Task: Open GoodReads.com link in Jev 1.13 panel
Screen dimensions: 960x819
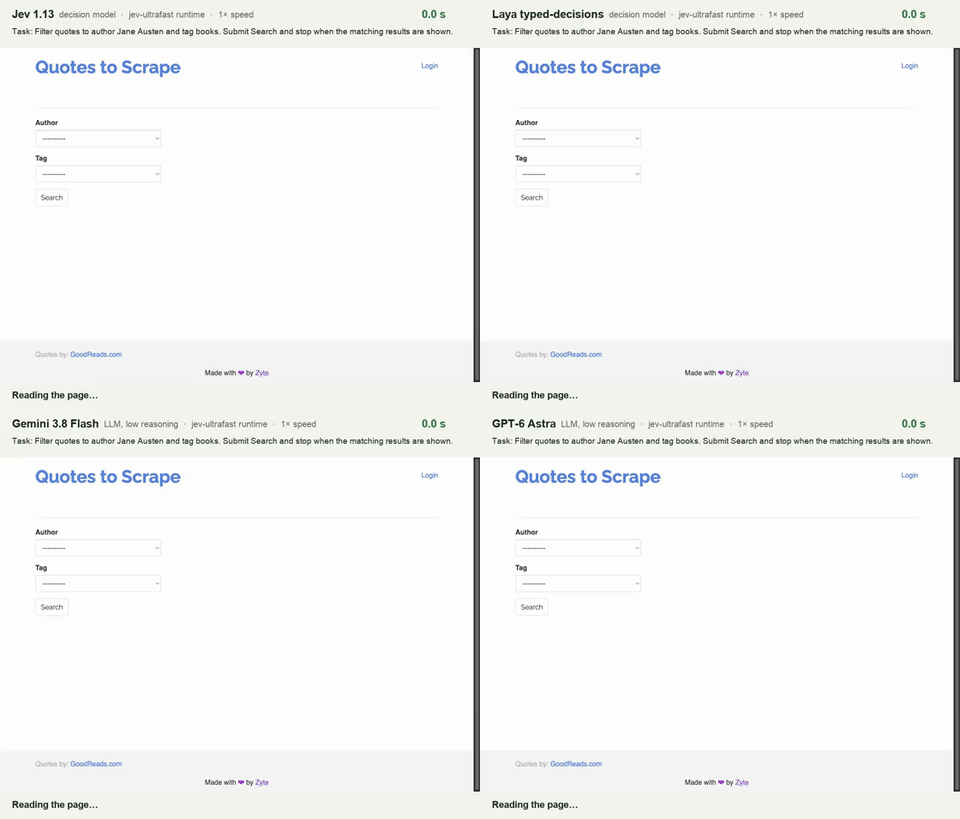Action: (x=96, y=354)
